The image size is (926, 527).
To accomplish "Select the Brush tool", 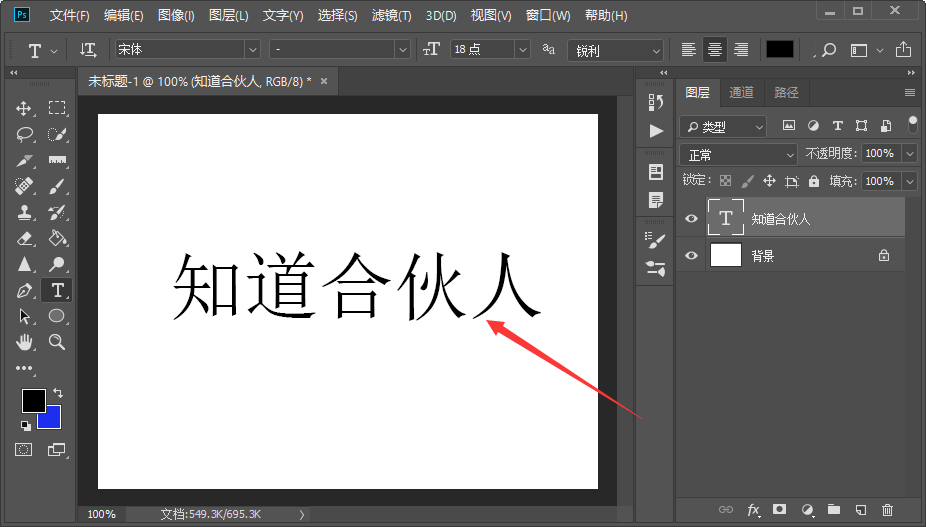I will coord(57,186).
